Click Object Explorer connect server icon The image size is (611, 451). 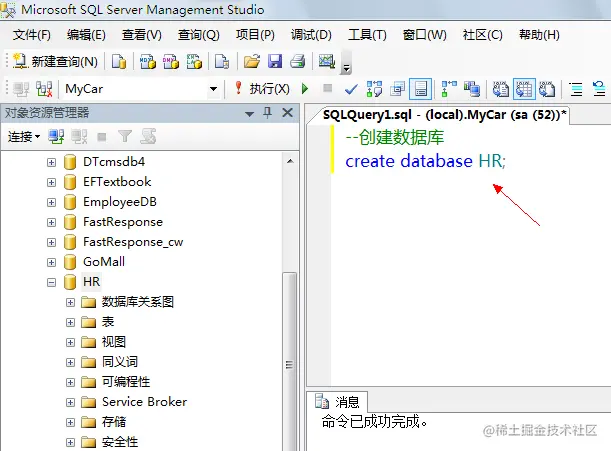click(56, 137)
